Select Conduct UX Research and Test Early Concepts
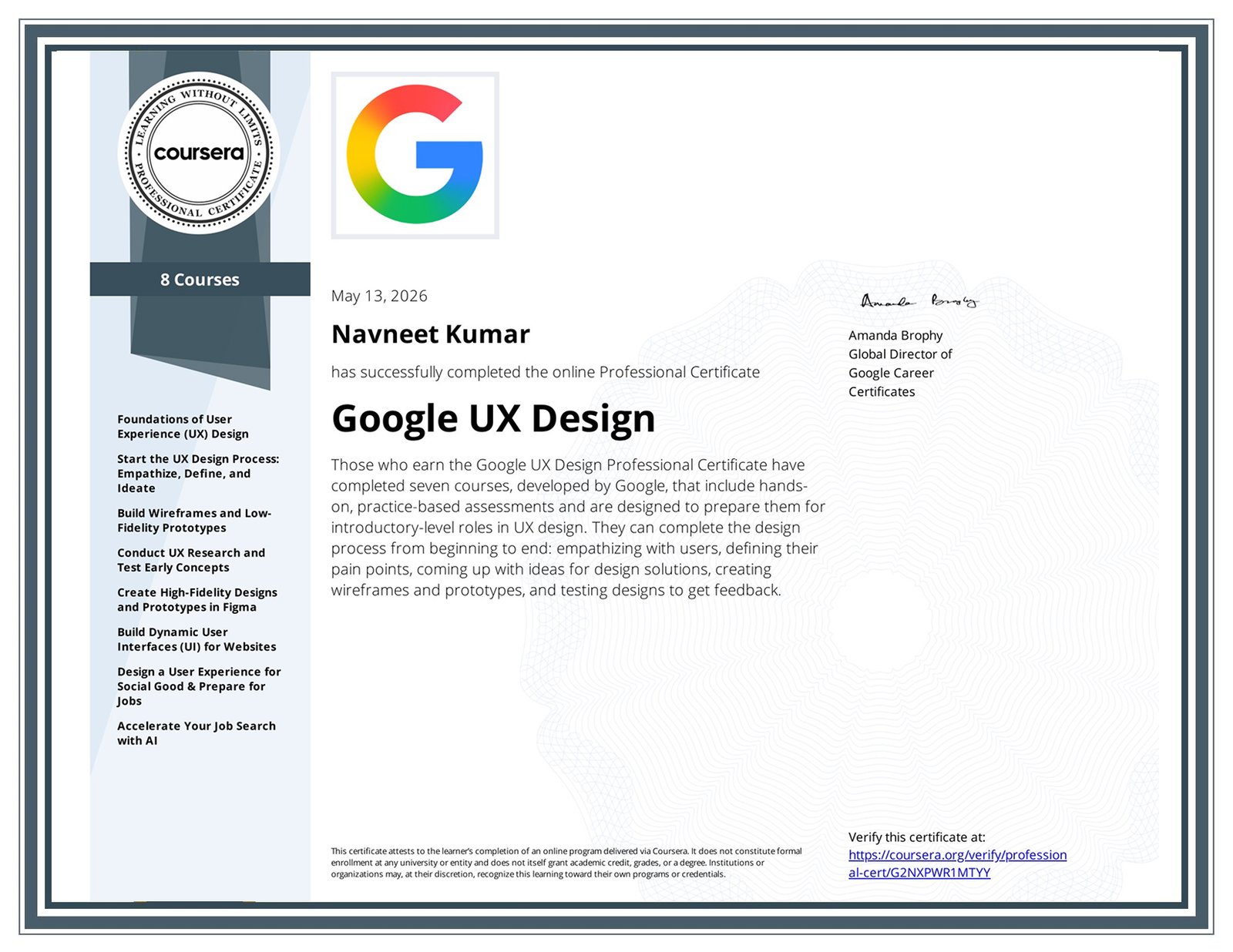Viewport: 1233px width, 952px height. pos(191,560)
